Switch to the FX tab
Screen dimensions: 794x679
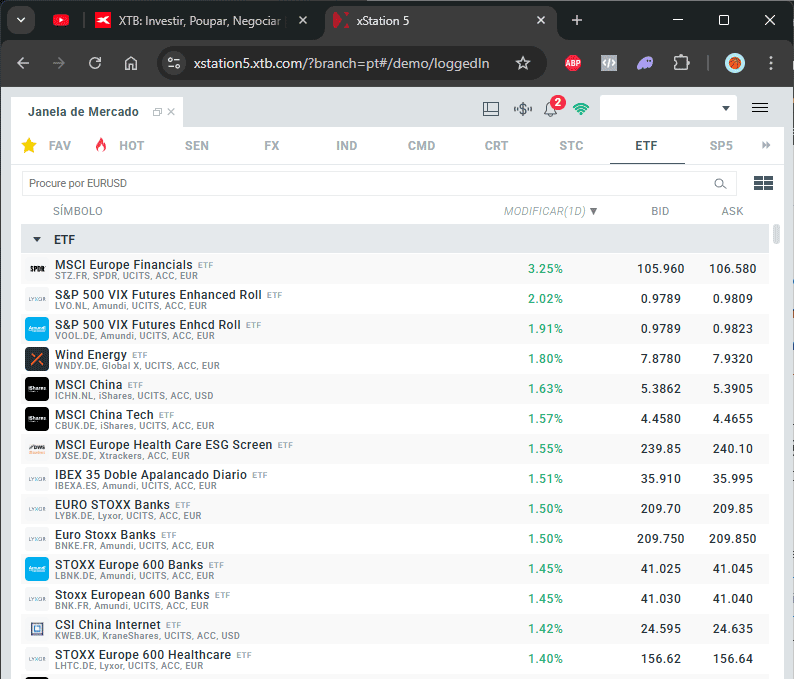(271, 146)
